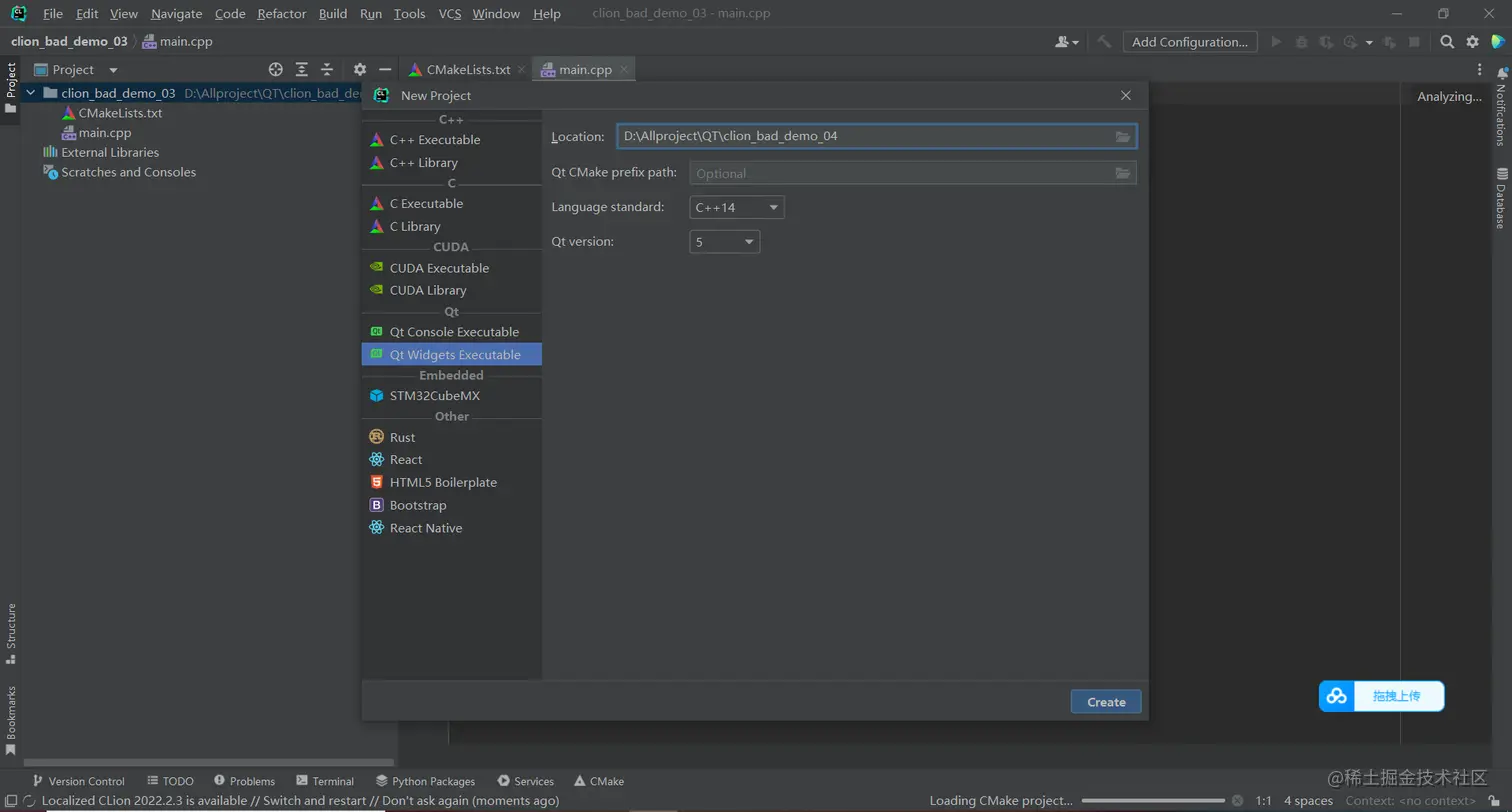This screenshot has height=812, width=1512.
Task: Open the Problems tool window
Action: [244, 781]
